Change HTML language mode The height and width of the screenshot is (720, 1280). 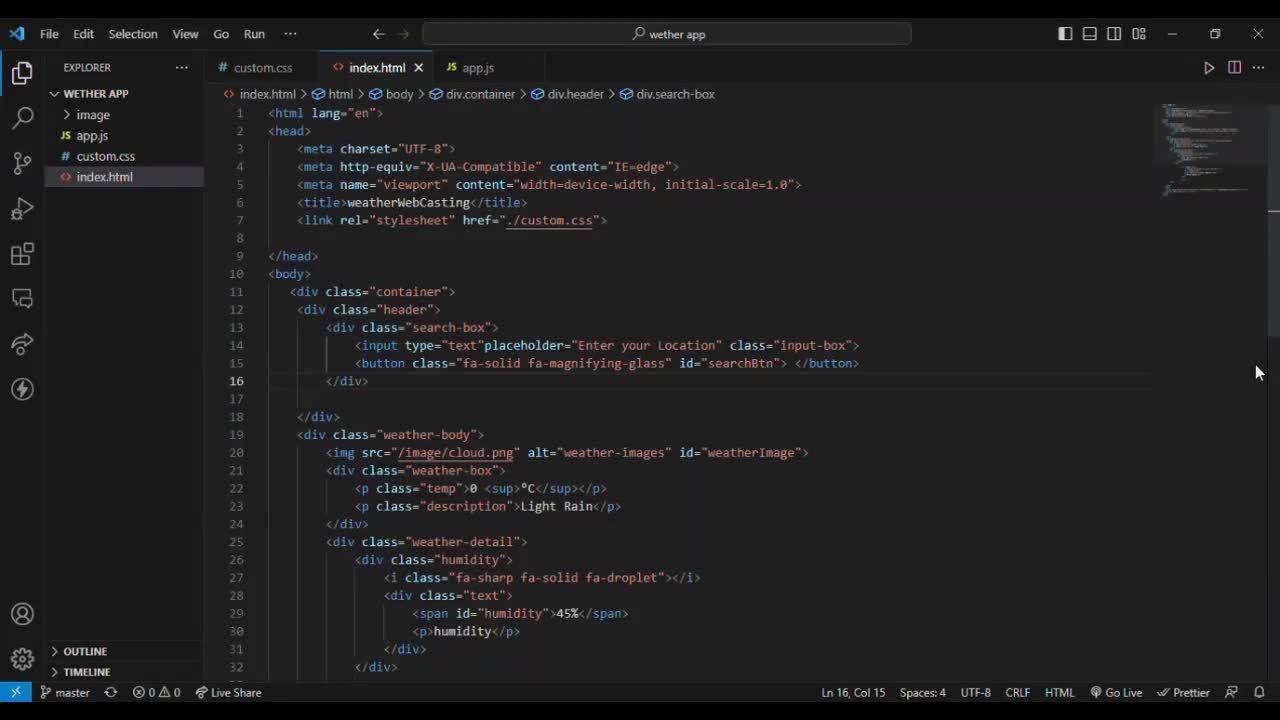pyautogui.click(x=1059, y=692)
